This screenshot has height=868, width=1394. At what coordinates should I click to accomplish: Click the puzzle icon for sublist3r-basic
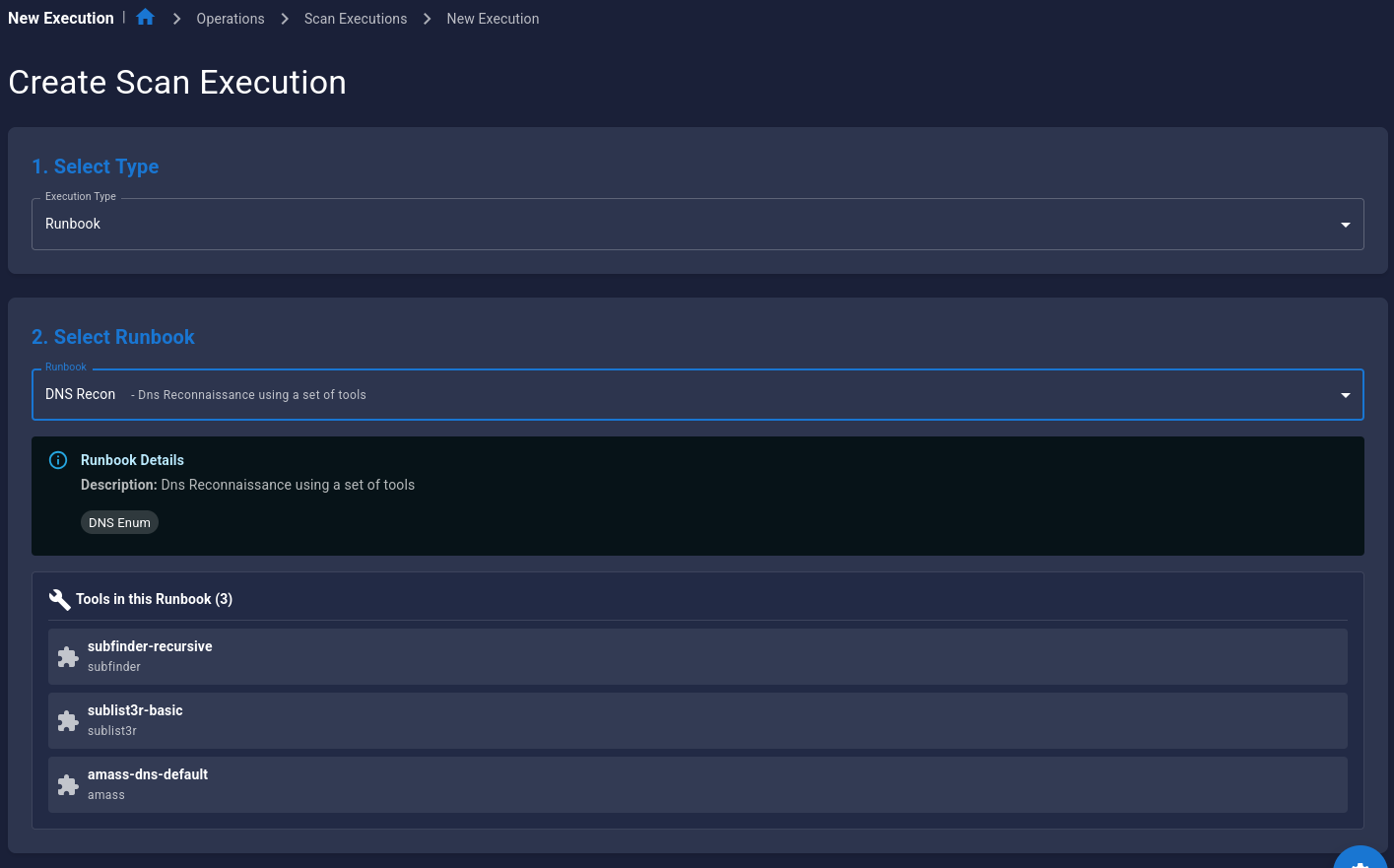coord(68,721)
